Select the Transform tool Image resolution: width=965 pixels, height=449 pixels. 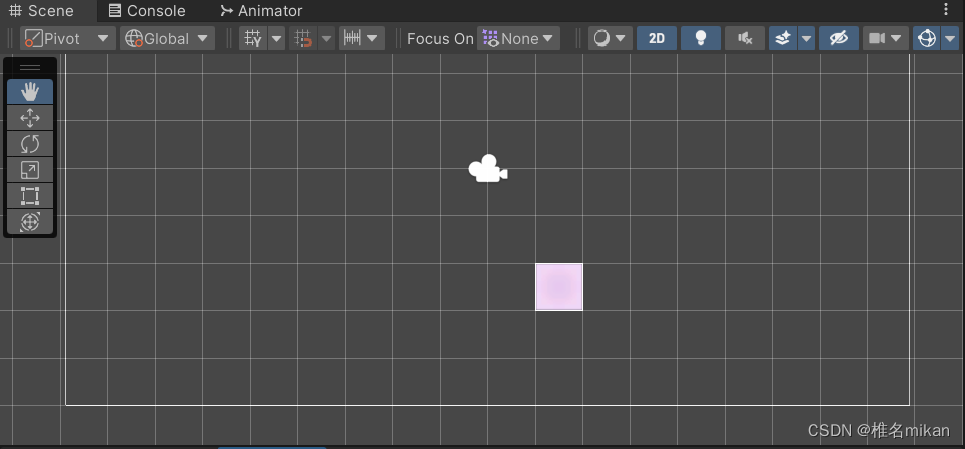30,221
